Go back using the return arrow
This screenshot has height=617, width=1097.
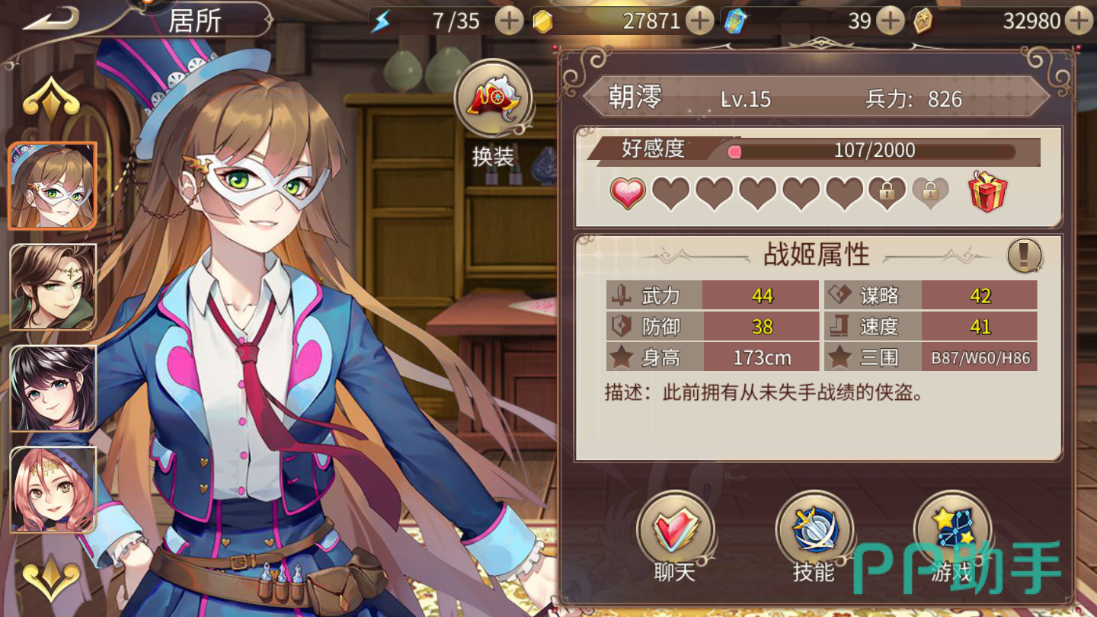coord(50,18)
